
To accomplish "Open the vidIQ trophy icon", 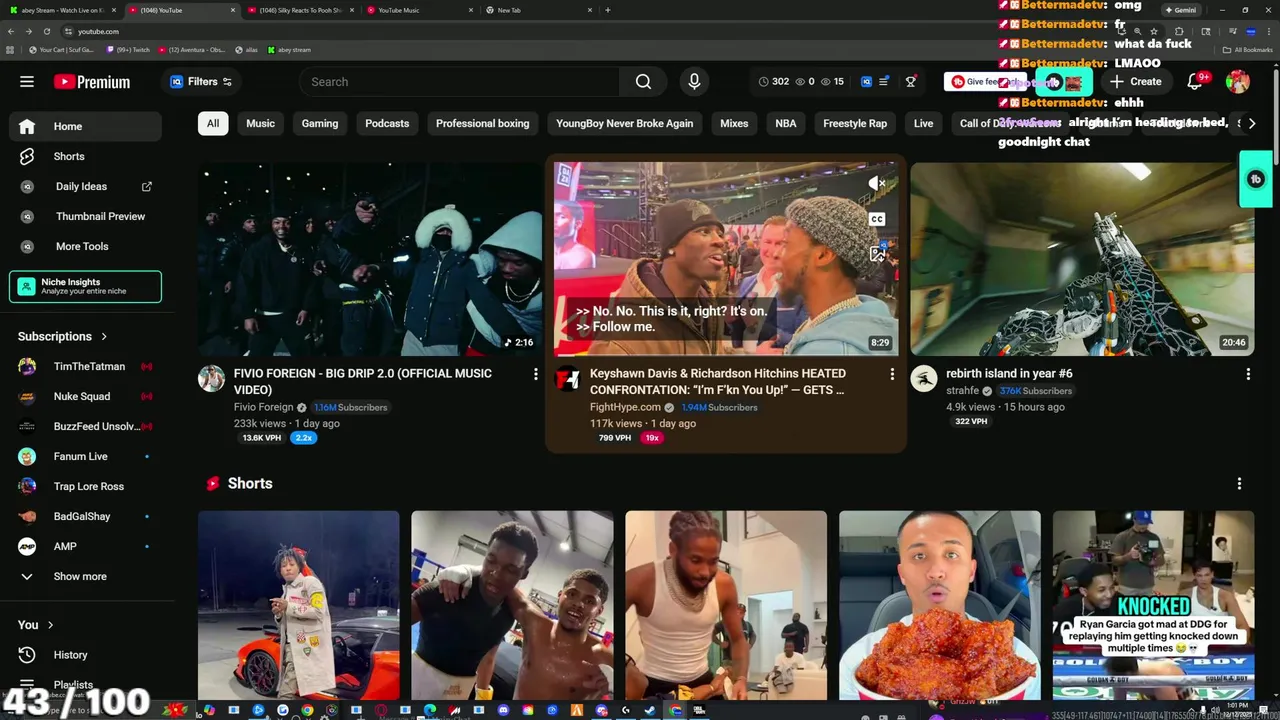I will (x=911, y=82).
